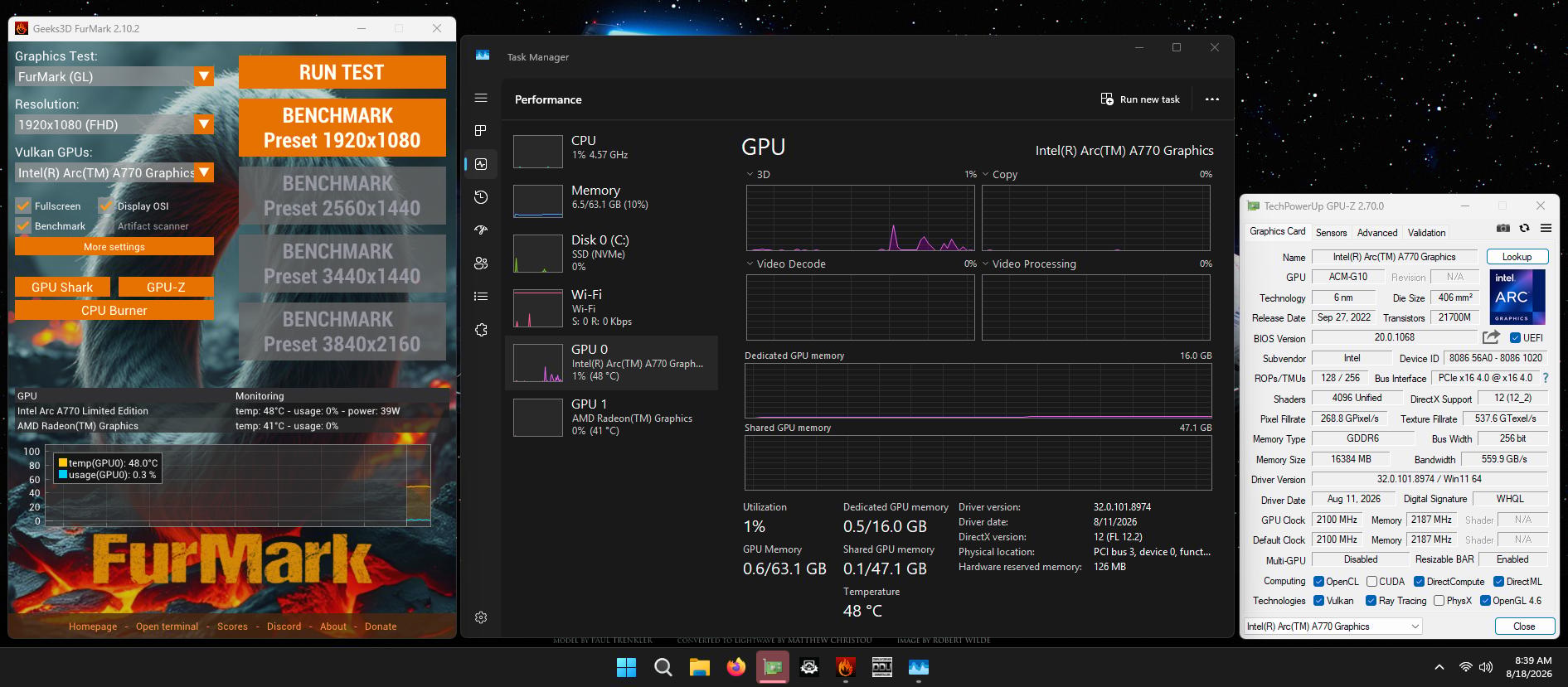Refresh GPU-Z readings with refresh icon
Viewport: 1568px width, 687px height.
click(x=1524, y=229)
